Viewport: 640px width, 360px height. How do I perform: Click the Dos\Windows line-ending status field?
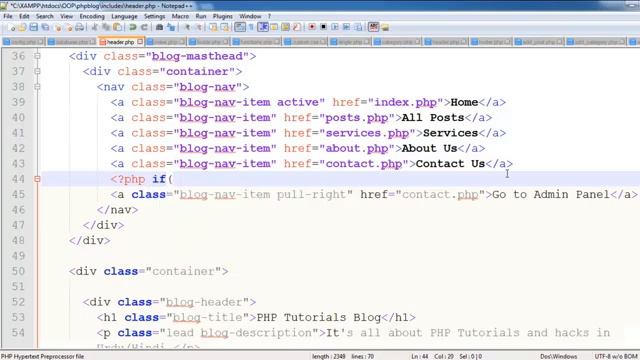tap(558, 356)
